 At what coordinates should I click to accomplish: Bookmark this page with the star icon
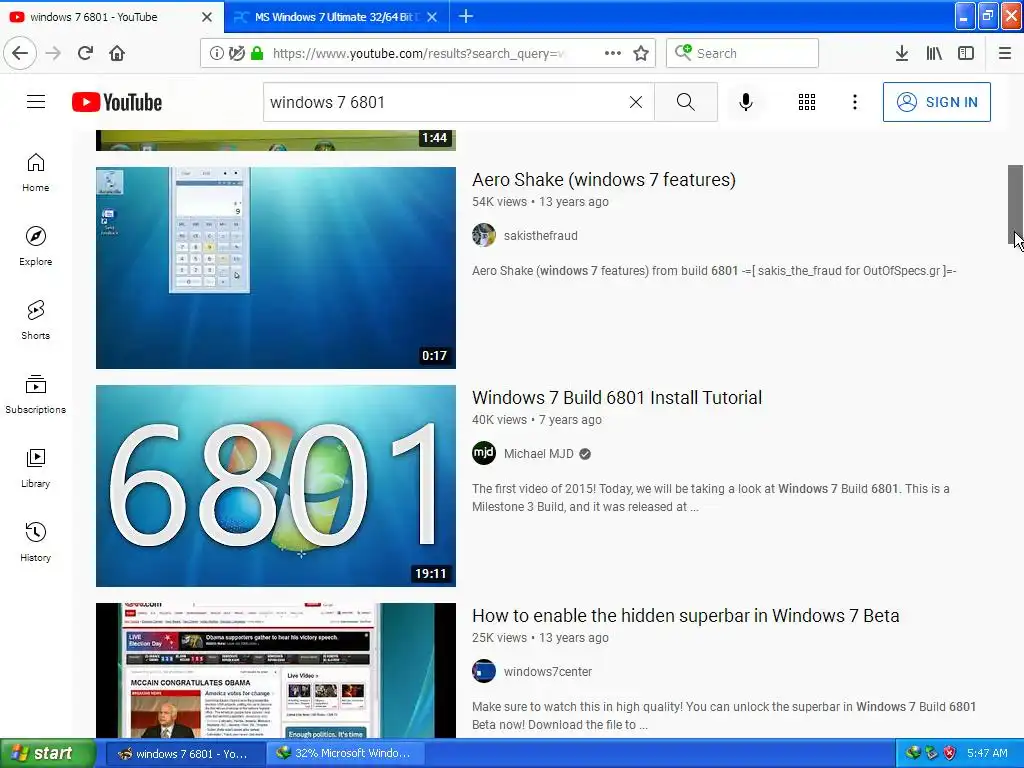641,53
